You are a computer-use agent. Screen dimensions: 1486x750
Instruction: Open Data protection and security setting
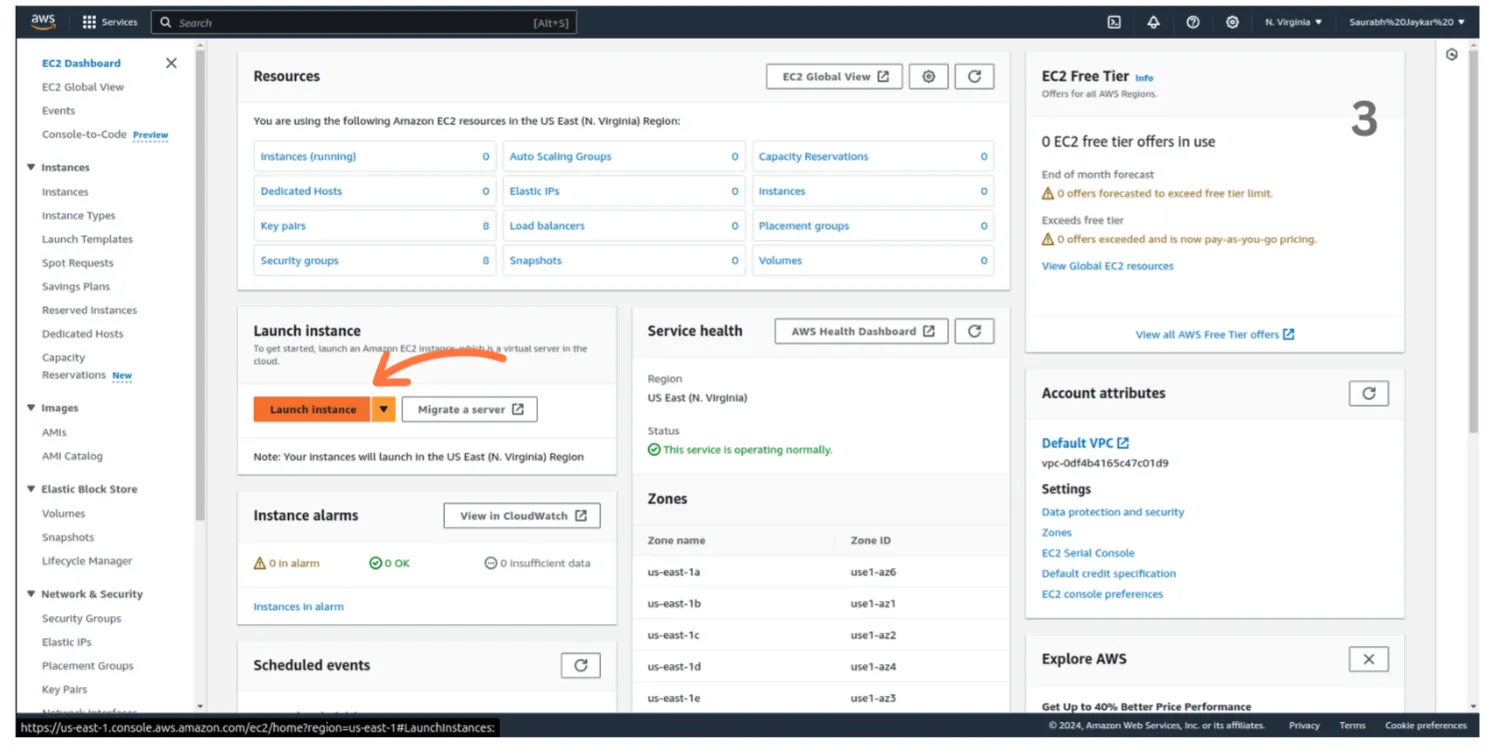(1112, 512)
